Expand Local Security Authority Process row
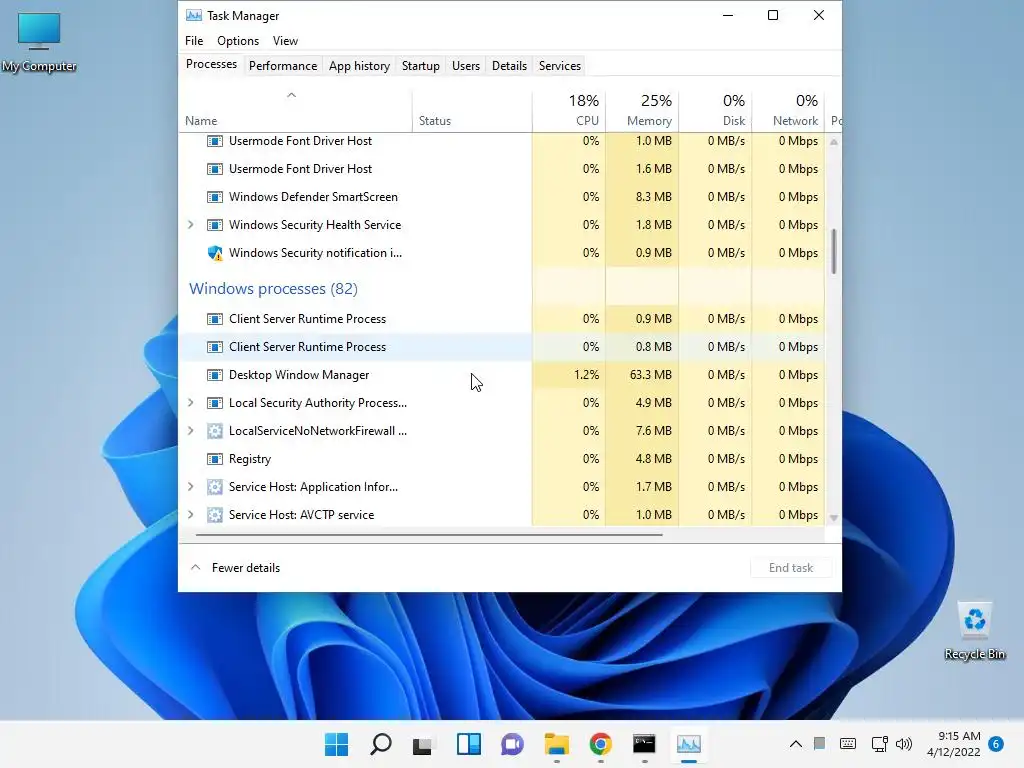The height and width of the screenshot is (768, 1024). tap(191, 403)
